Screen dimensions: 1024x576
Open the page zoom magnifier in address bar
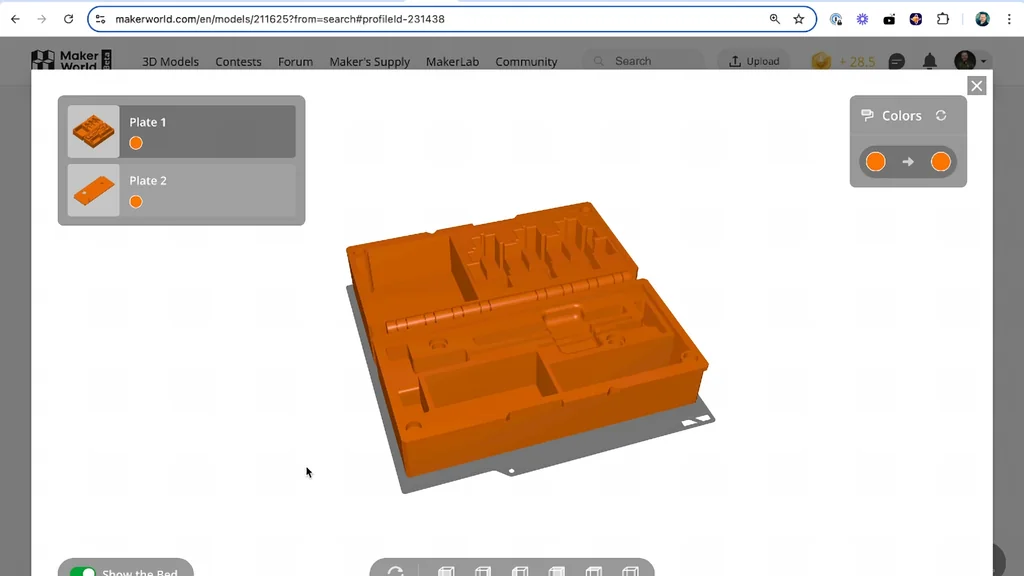point(775,19)
